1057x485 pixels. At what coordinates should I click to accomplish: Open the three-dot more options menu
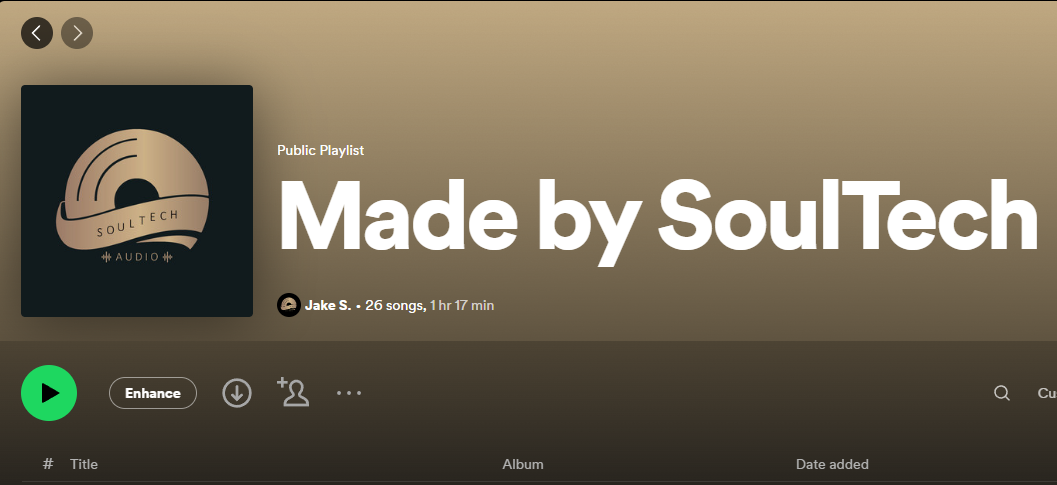point(349,393)
